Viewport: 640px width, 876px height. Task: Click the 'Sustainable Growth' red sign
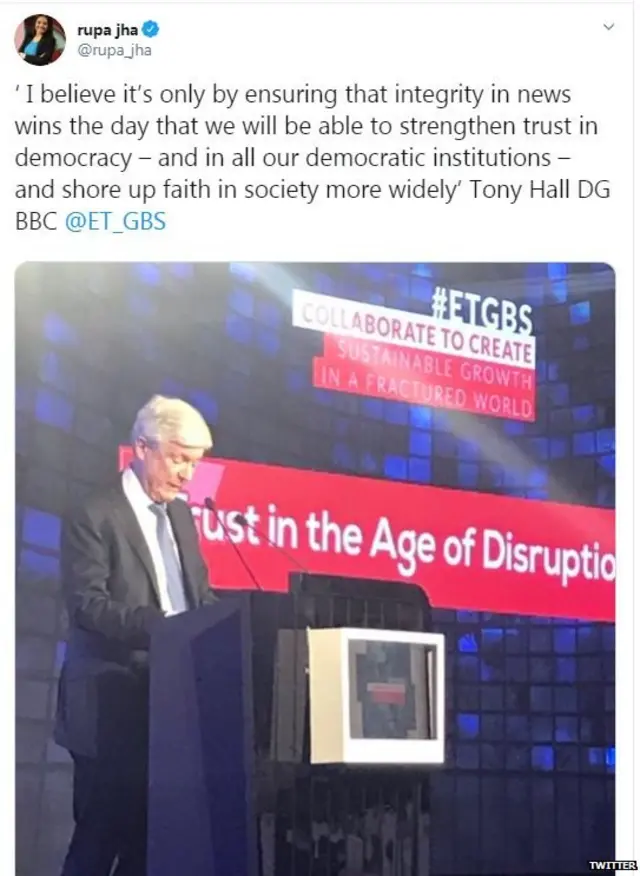pos(431,361)
